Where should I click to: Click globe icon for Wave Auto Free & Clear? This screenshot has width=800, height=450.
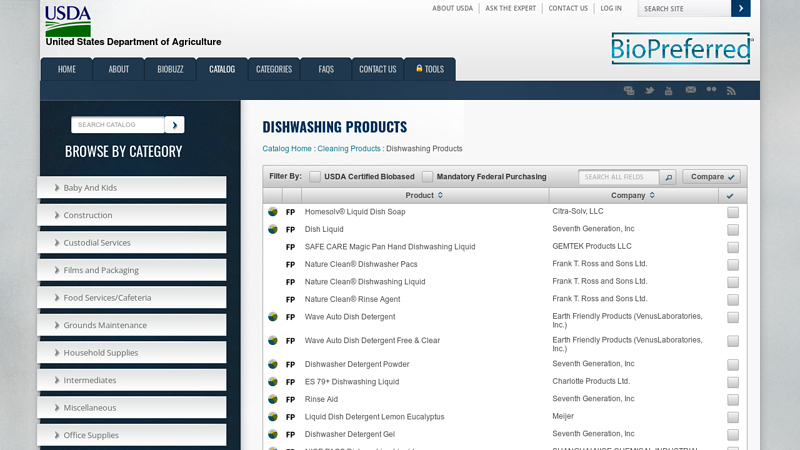[x=273, y=340]
